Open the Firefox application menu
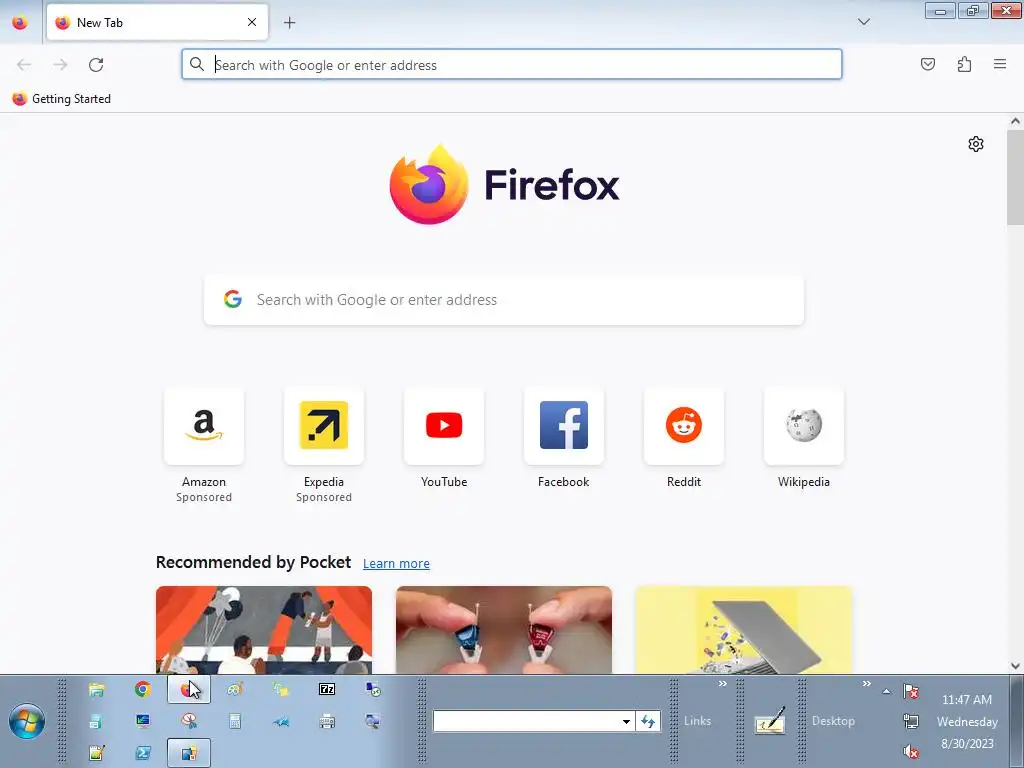The image size is (1024, 768). point(1000,64)
